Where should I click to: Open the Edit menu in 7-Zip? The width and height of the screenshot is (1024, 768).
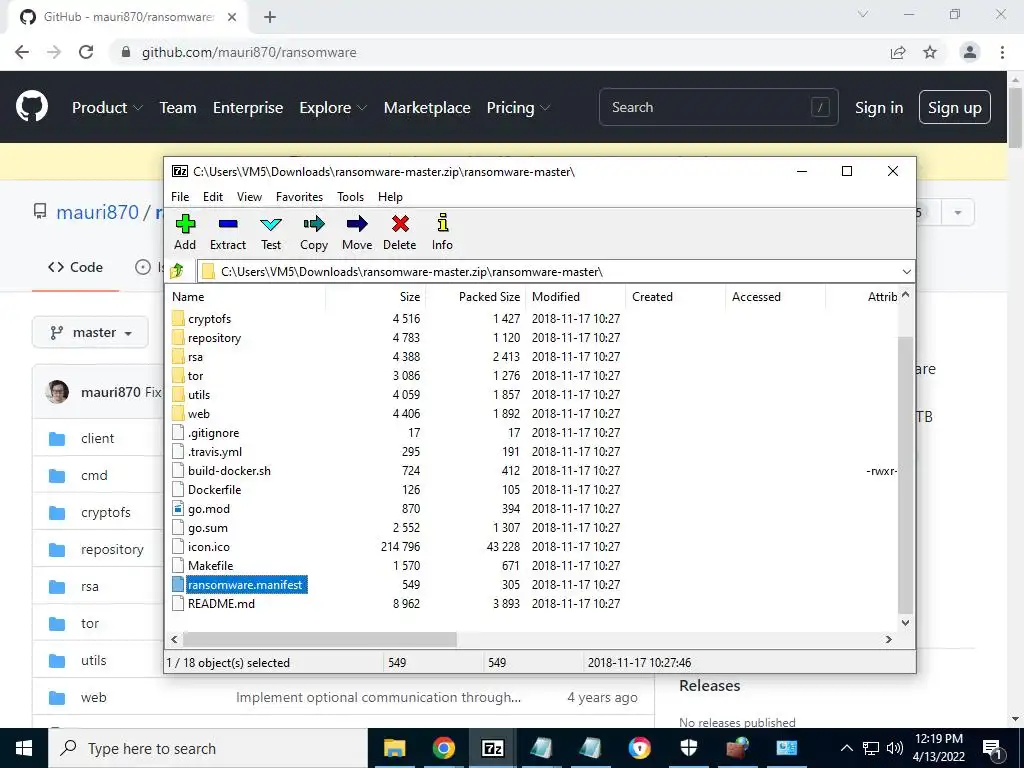[x=213, y=197]
